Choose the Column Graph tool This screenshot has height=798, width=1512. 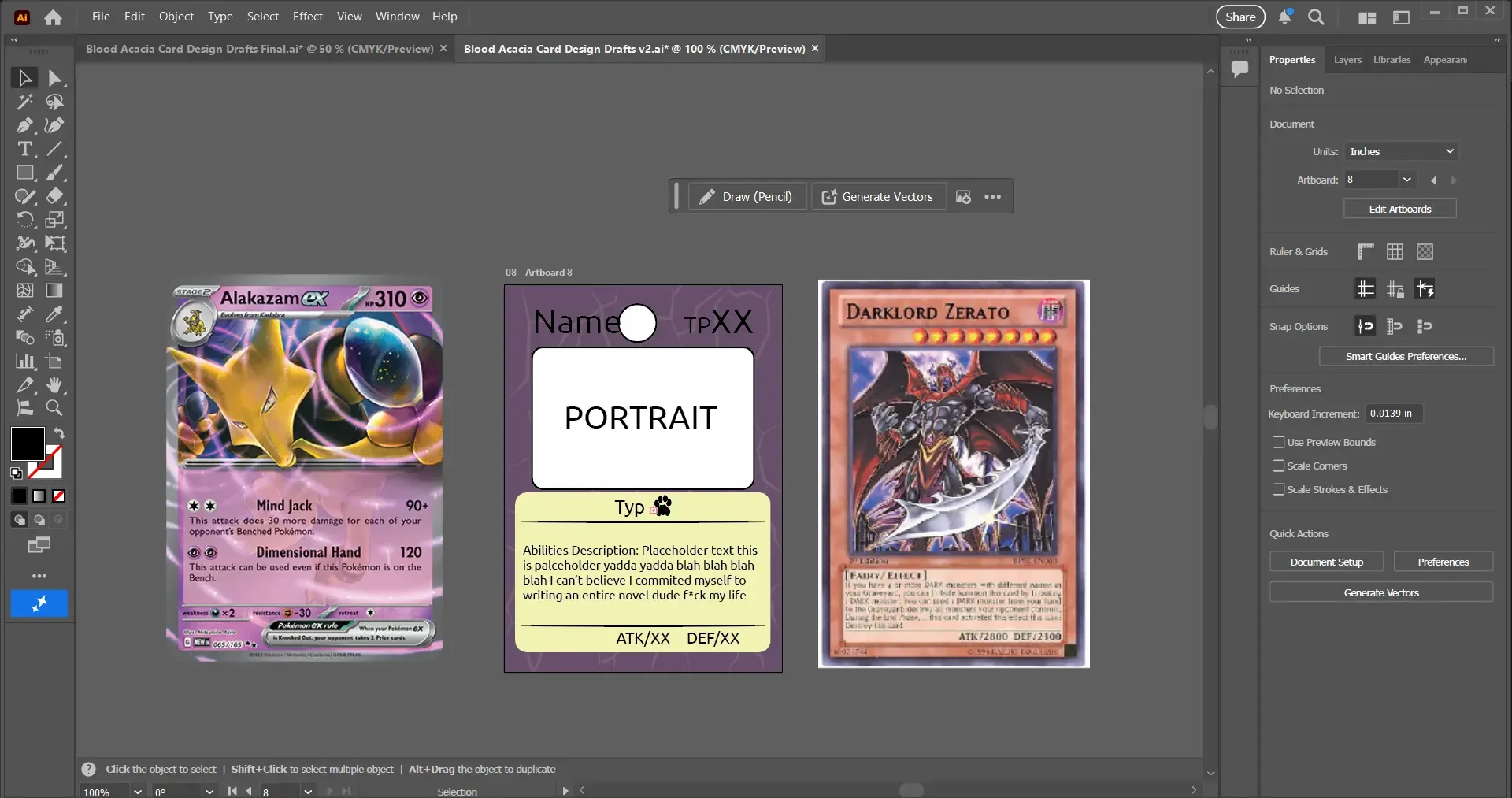(25, 362)
